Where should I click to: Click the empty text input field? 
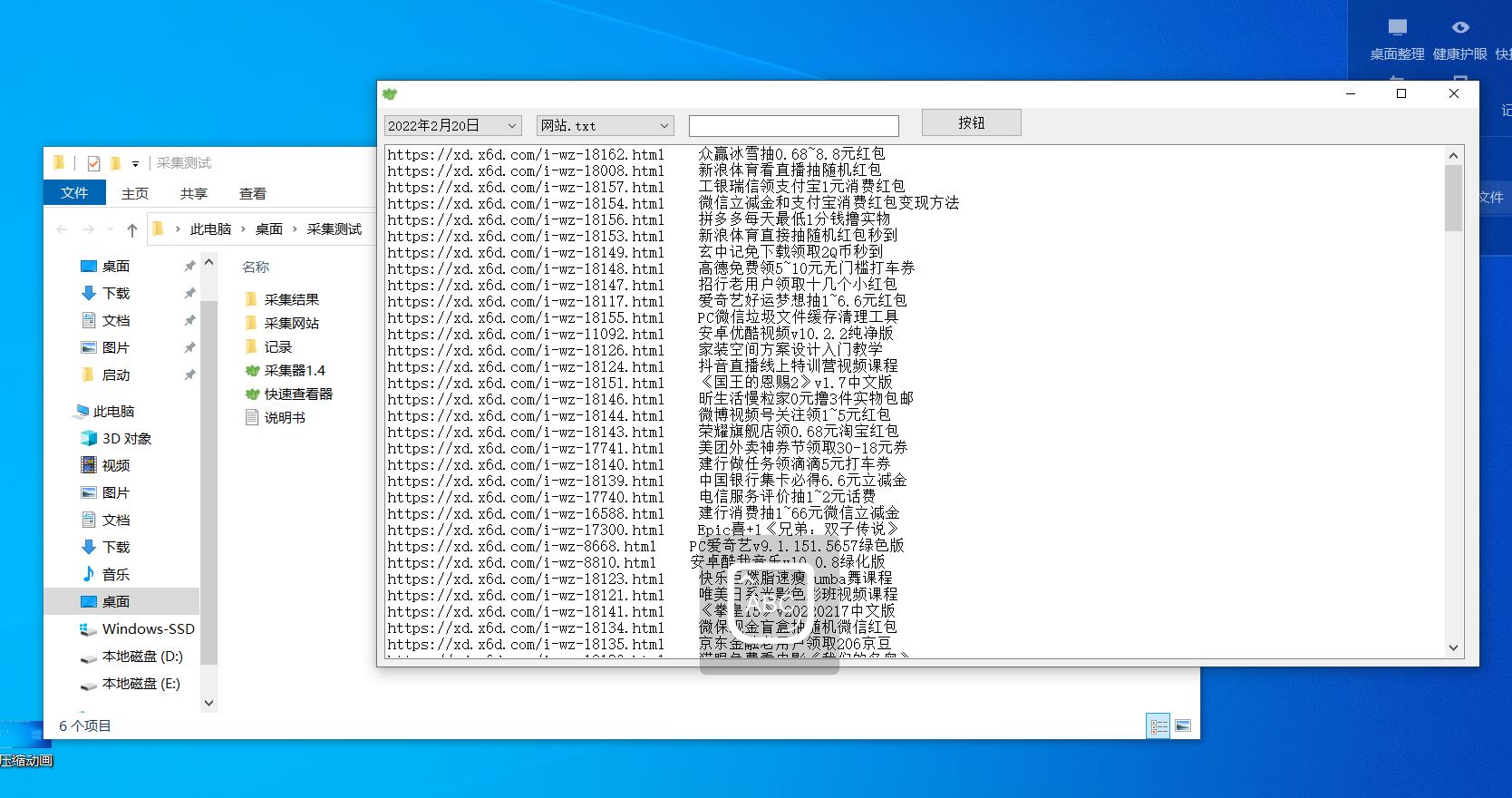tap(794, 126)
